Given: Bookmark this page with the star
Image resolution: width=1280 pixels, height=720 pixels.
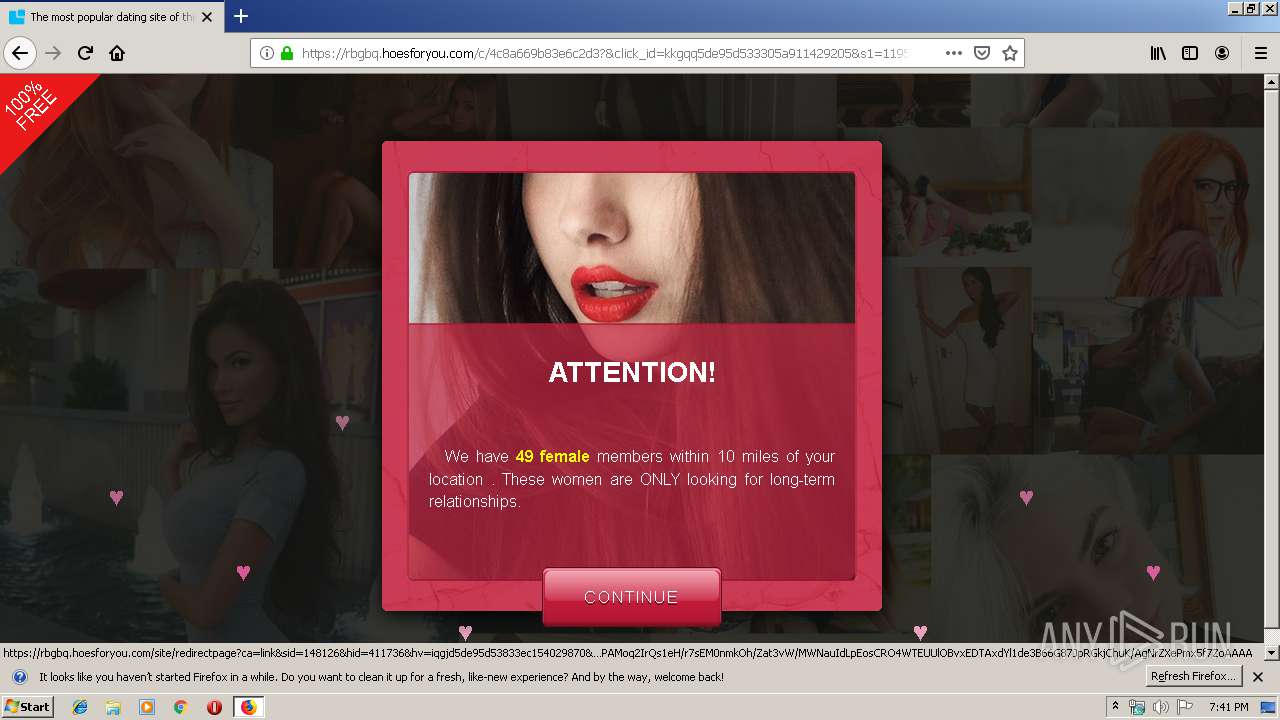Looking at the screenshot, I should coord(1010,53).
